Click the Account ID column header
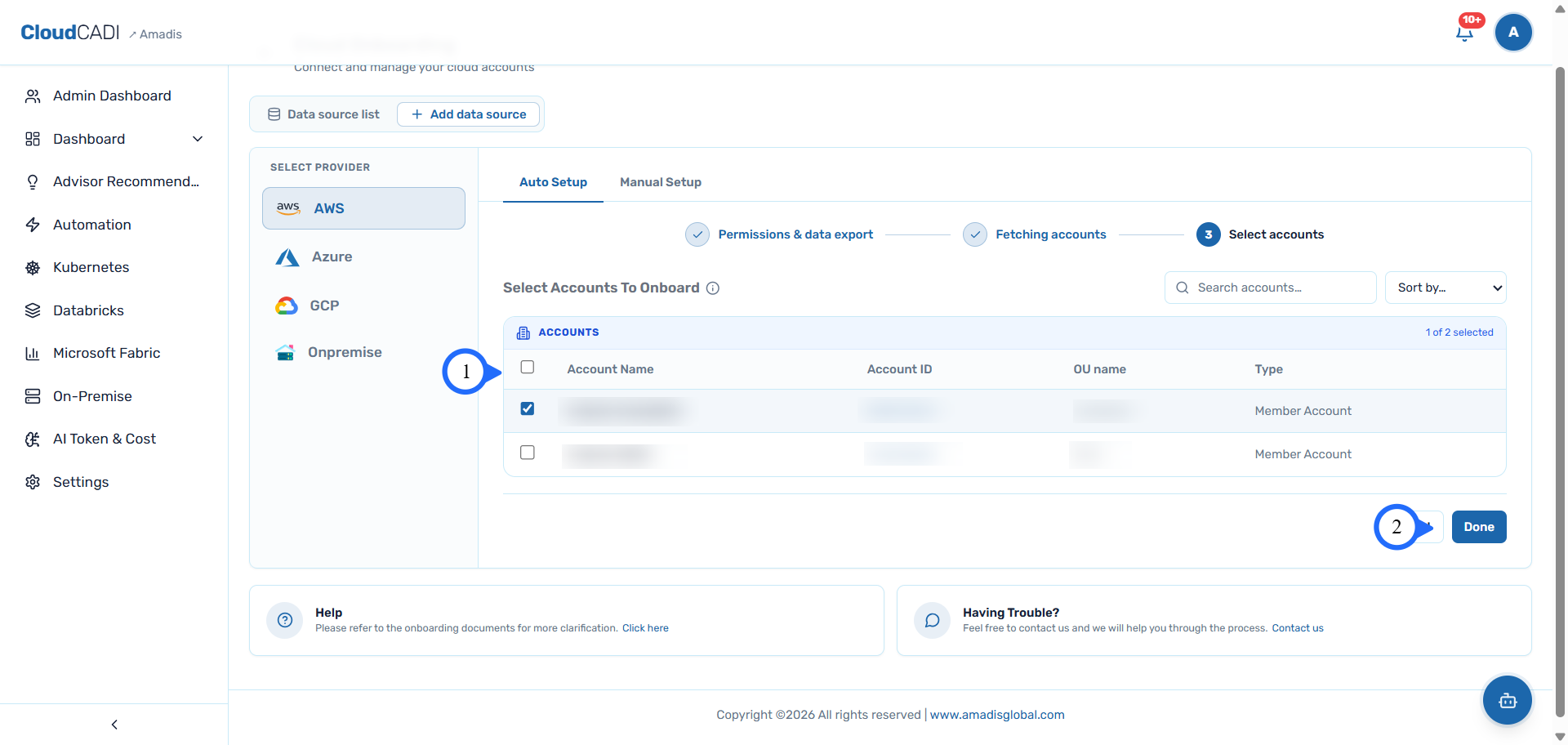The height and width of the screenshot is (745, 1568). tap(899, 369)
